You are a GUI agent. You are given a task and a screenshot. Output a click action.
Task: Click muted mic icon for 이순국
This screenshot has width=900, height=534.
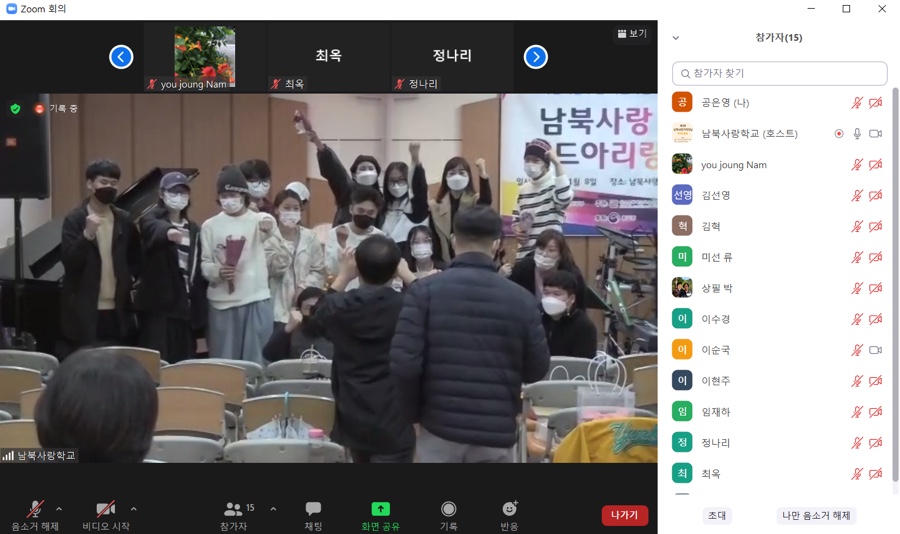tap(856, 350)
